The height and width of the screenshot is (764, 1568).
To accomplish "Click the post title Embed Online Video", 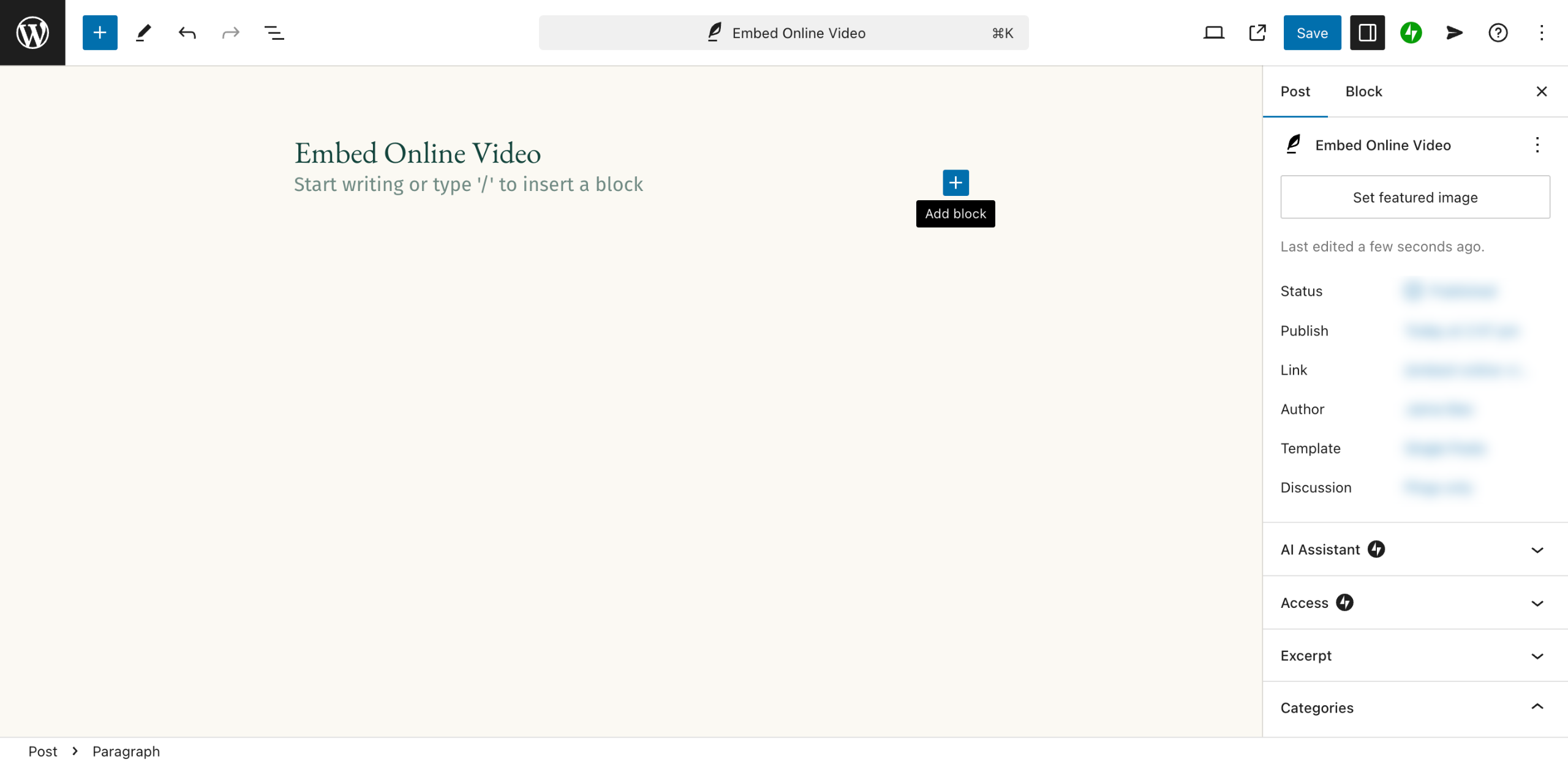I will point(418,152).
